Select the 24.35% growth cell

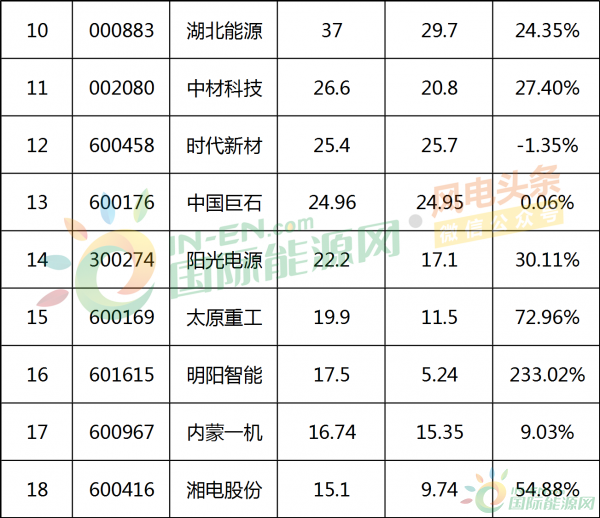tap(547, 31)
